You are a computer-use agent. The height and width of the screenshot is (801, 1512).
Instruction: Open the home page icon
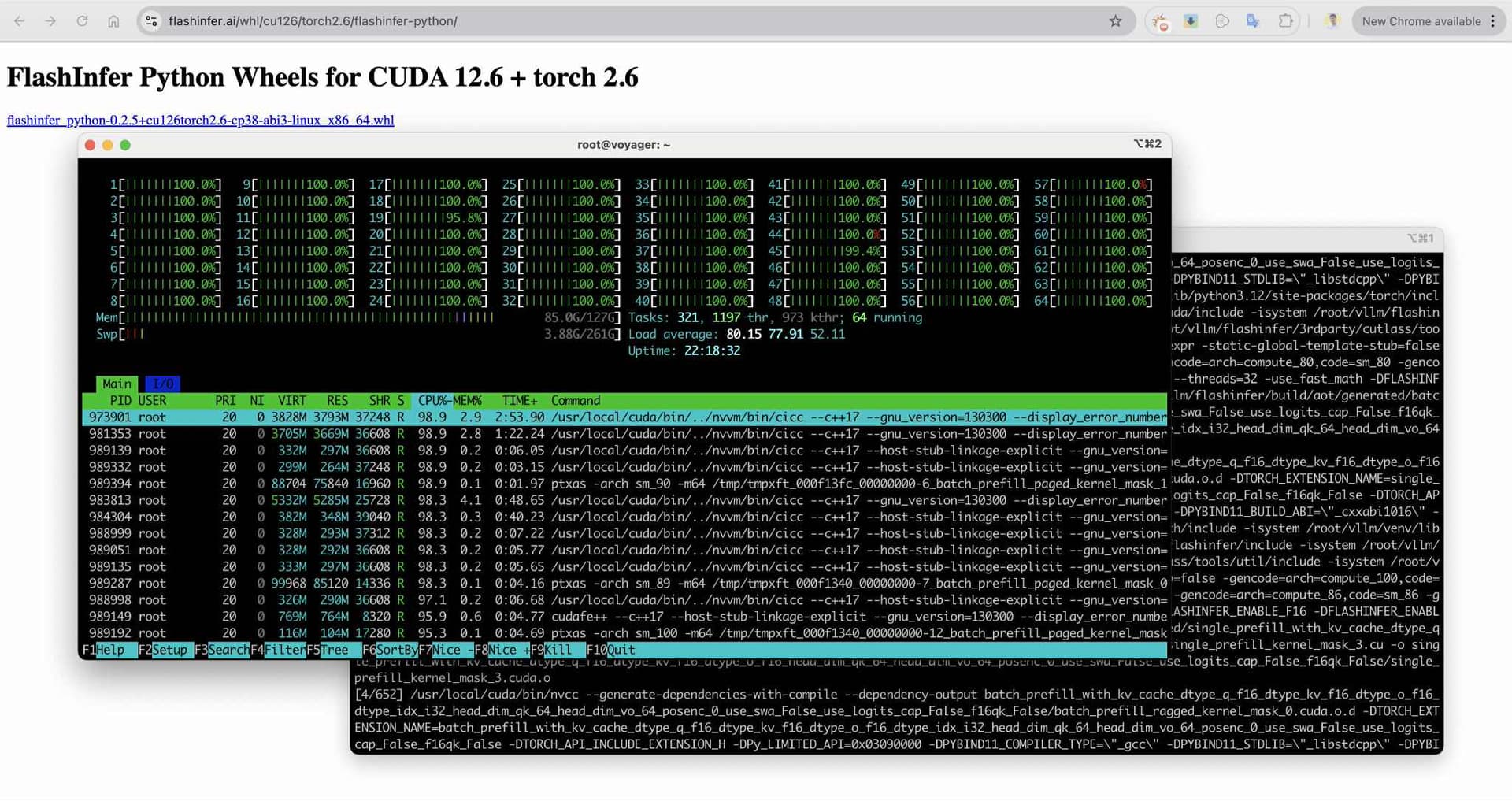click(113, 21)
